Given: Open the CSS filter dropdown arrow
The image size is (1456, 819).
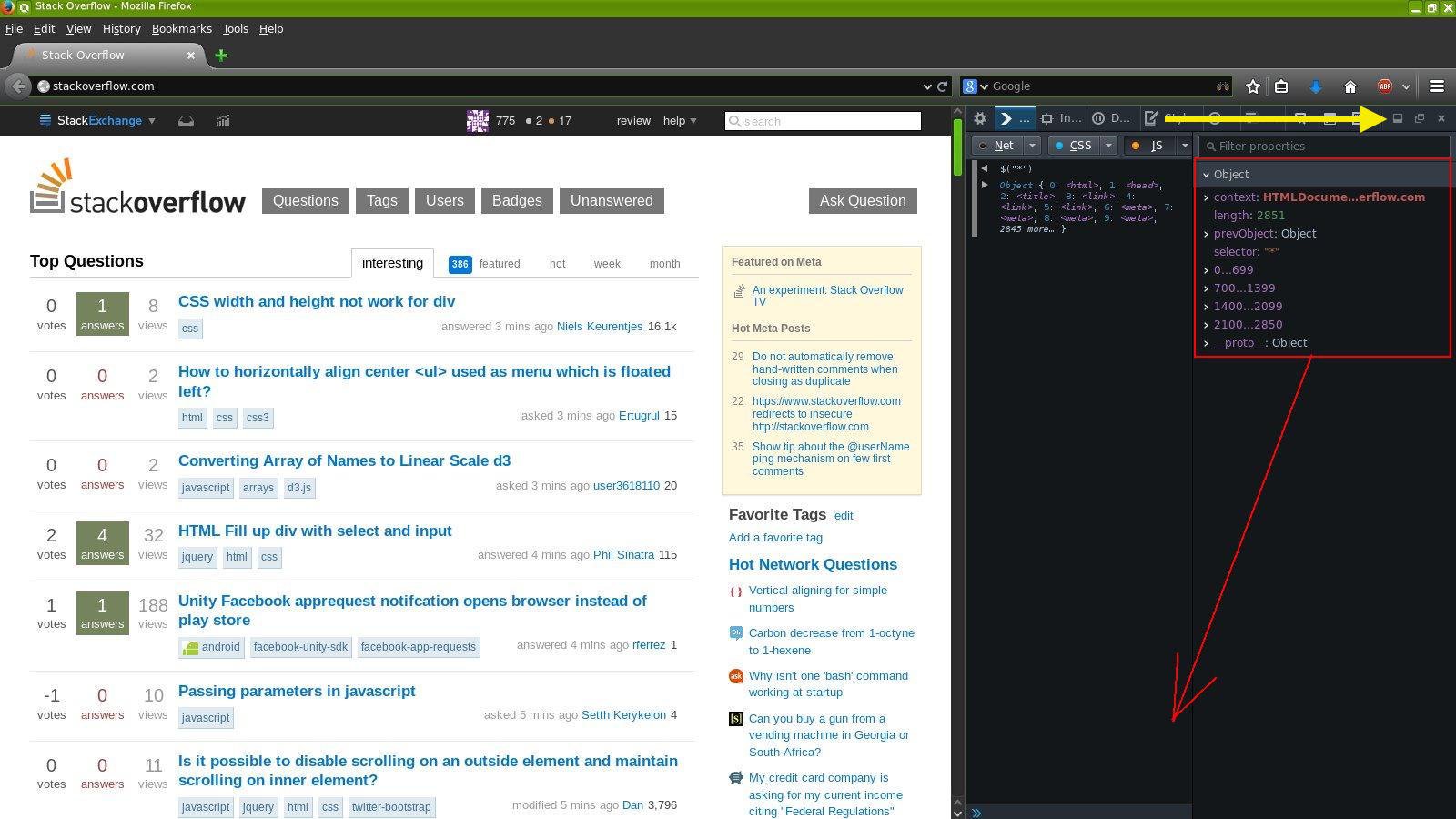Looking at the screenshot, I should click(x=1108, y=146).
